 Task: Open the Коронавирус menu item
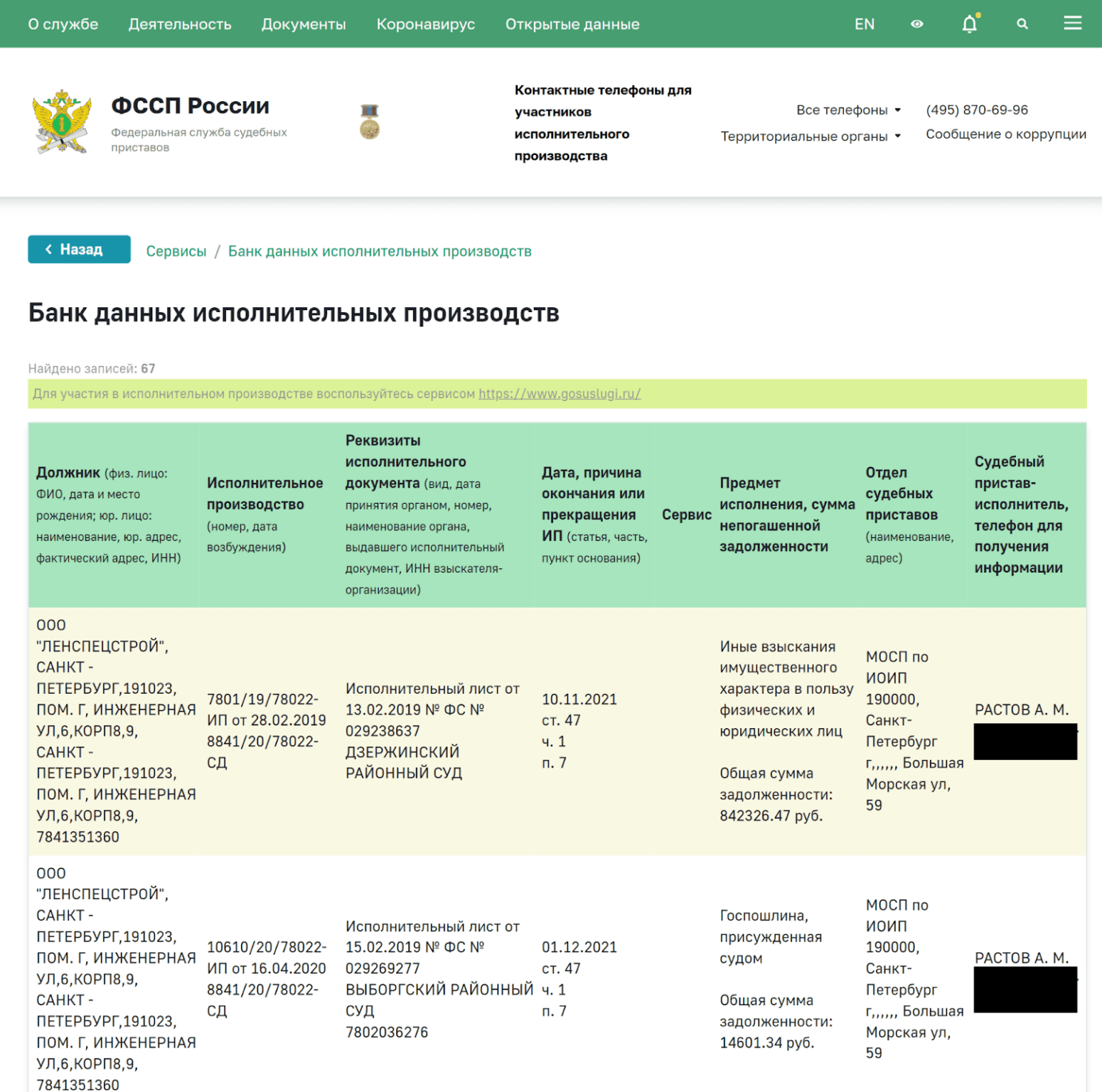[425, 24]
